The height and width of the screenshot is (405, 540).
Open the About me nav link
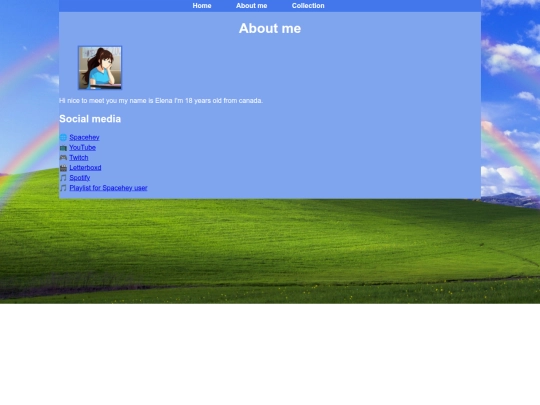point(251,6)
